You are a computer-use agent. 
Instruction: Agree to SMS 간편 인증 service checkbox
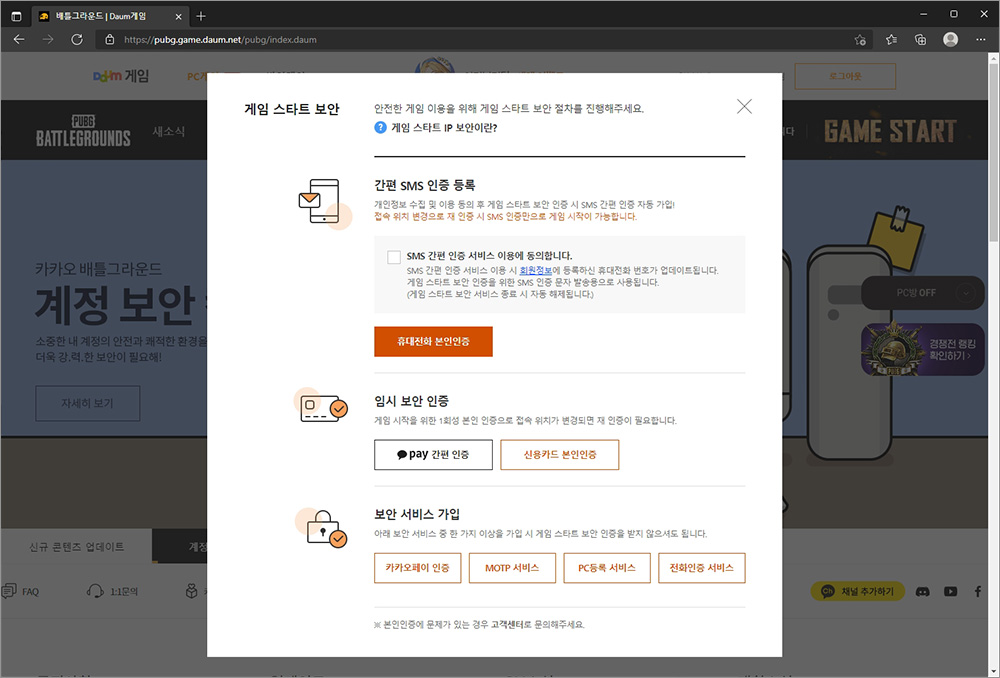(x=394, y=257)
